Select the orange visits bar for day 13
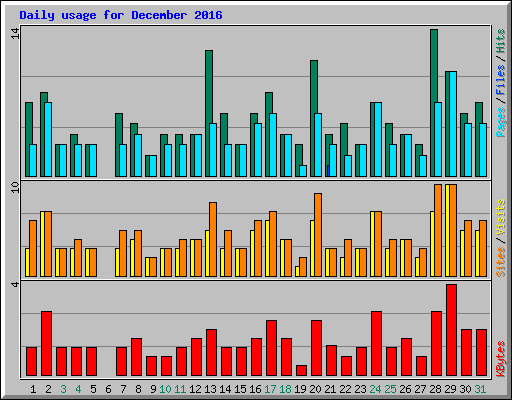The width and height of the screenshot is (512, 400). coord(213,239)
